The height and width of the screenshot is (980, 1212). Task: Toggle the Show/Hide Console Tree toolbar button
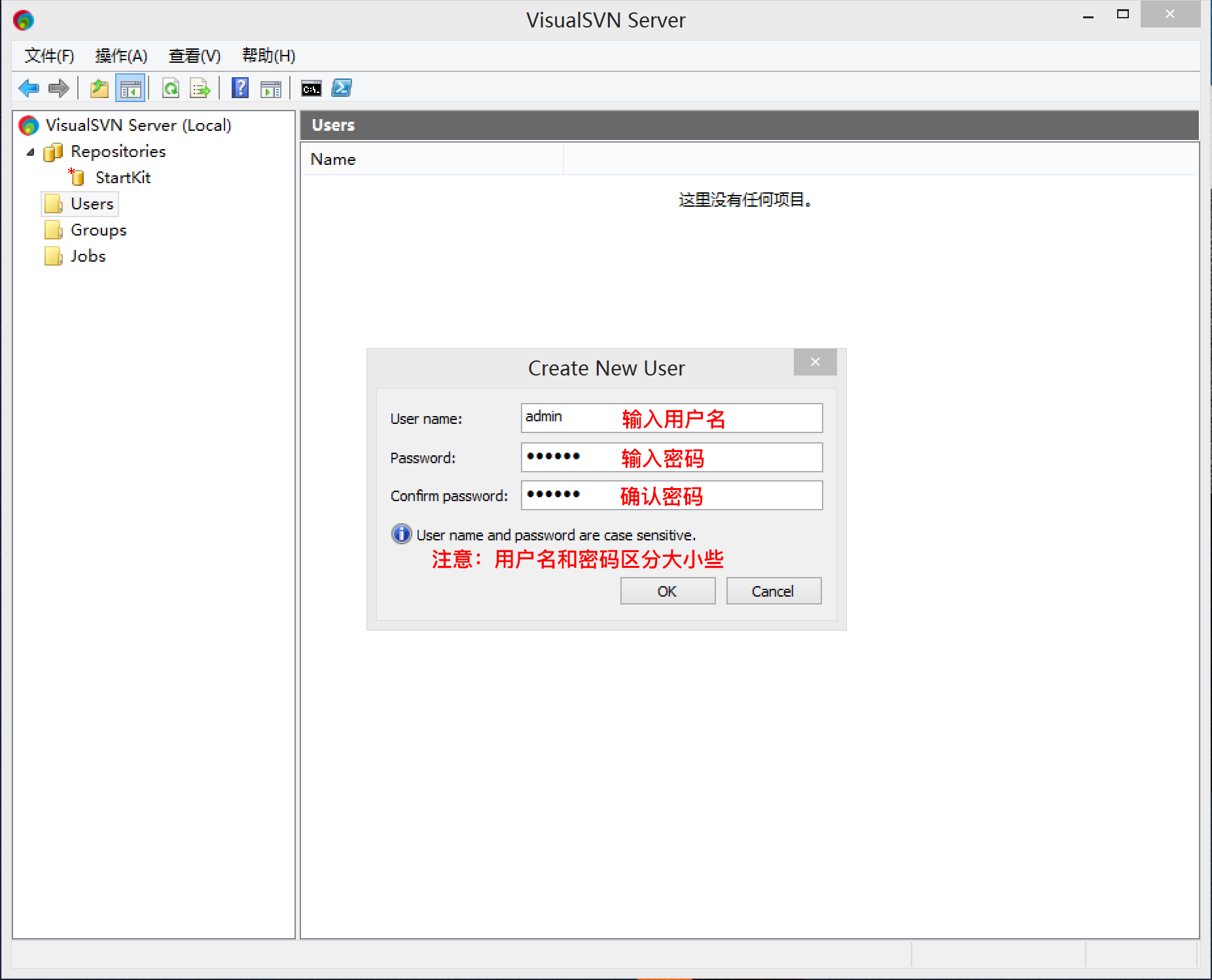(130, 88)
